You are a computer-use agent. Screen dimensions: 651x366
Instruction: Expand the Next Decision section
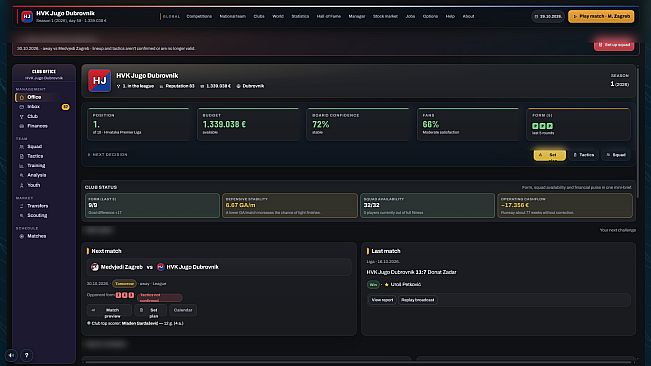pyautogui.click(x=108, y=154)
